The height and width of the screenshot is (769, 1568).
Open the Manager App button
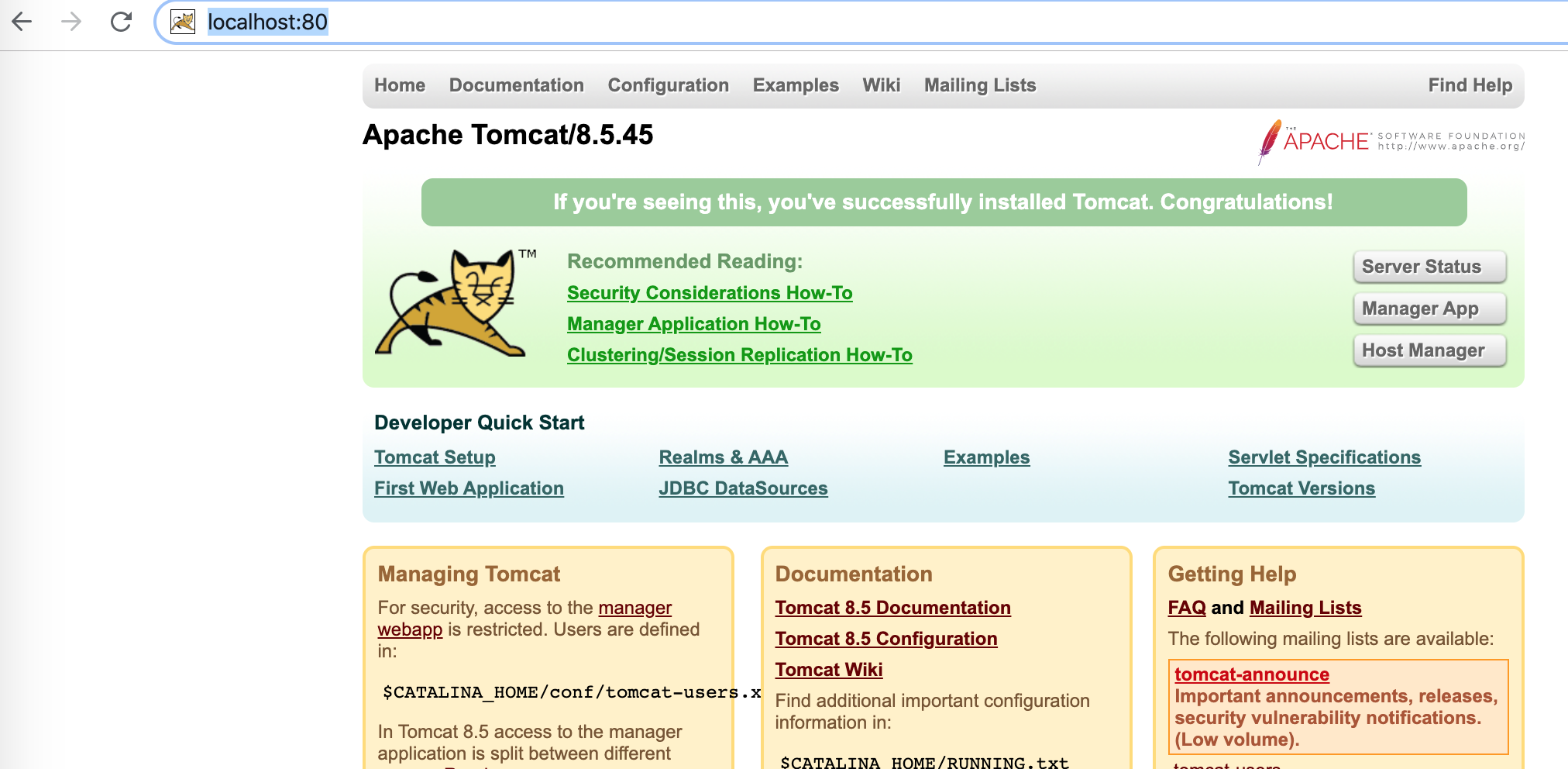click(1429, 309)
